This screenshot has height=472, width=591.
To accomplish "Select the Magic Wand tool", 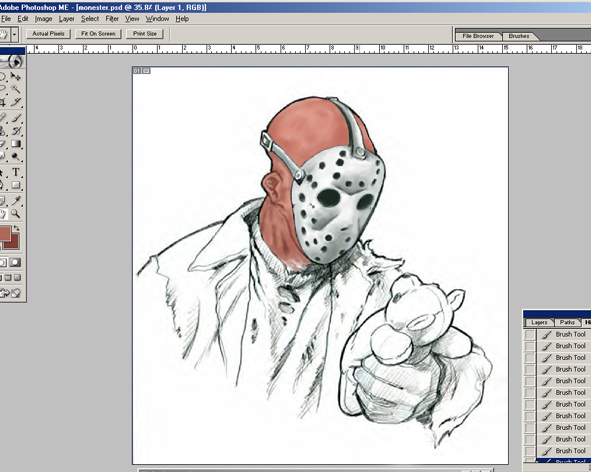I will 15,89.
